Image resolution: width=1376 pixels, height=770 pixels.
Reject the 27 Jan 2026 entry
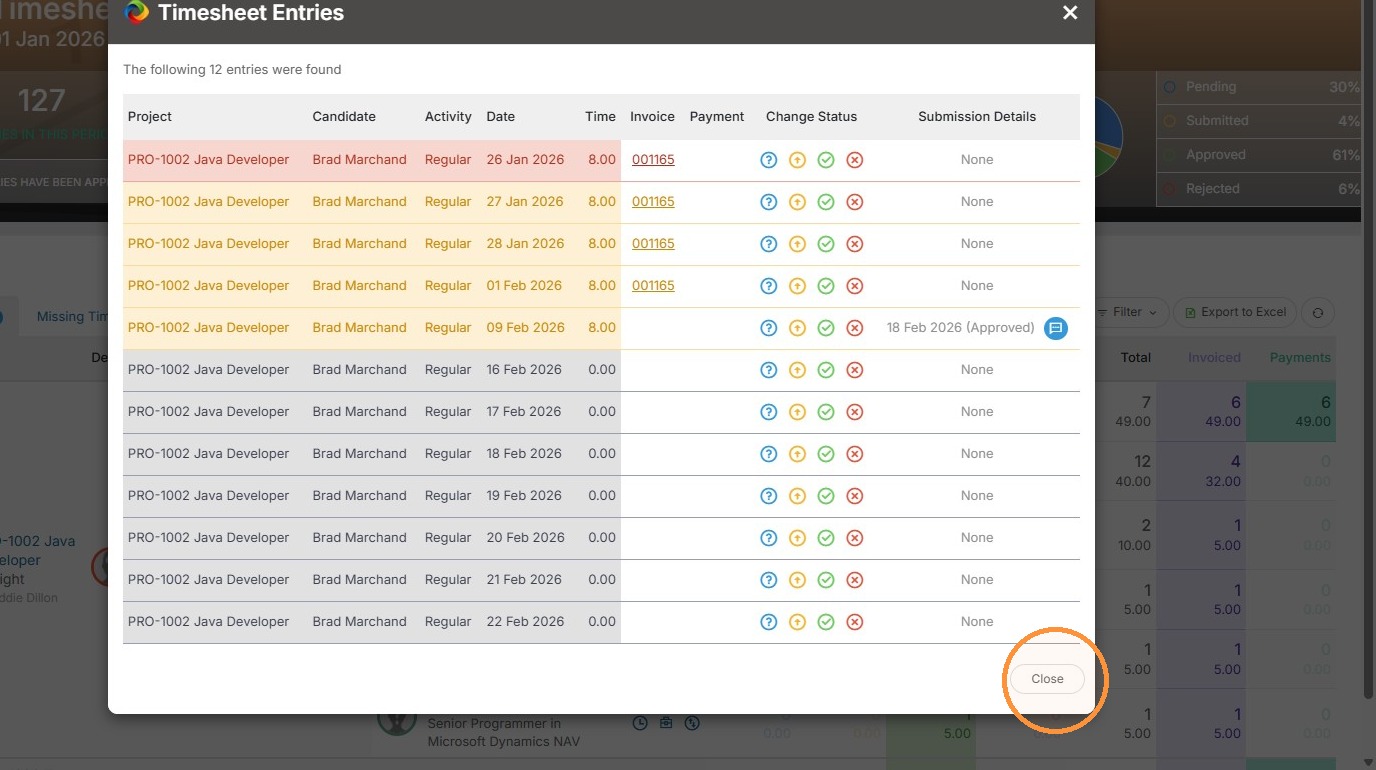tap(855, 202)
